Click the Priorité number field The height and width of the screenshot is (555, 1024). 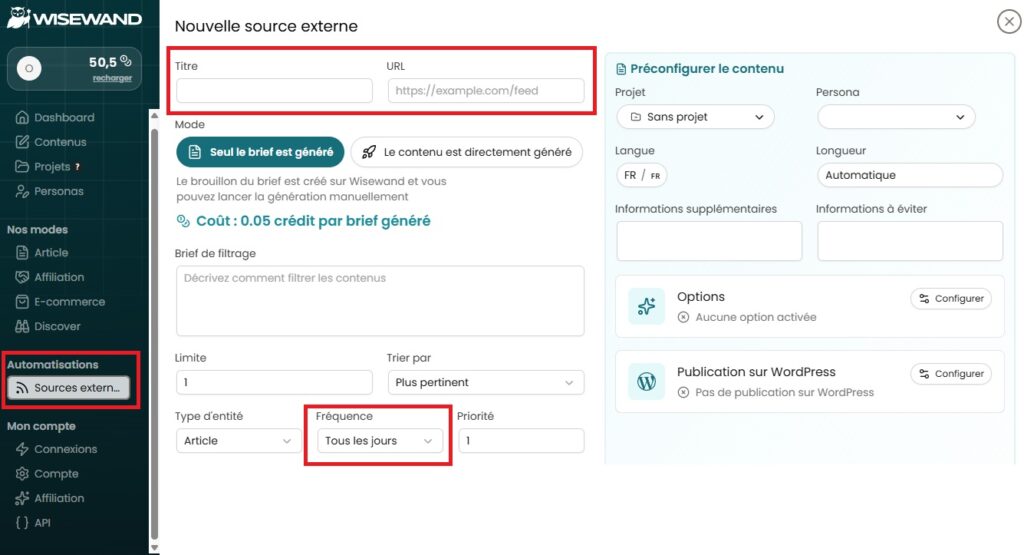click(521, 441)
